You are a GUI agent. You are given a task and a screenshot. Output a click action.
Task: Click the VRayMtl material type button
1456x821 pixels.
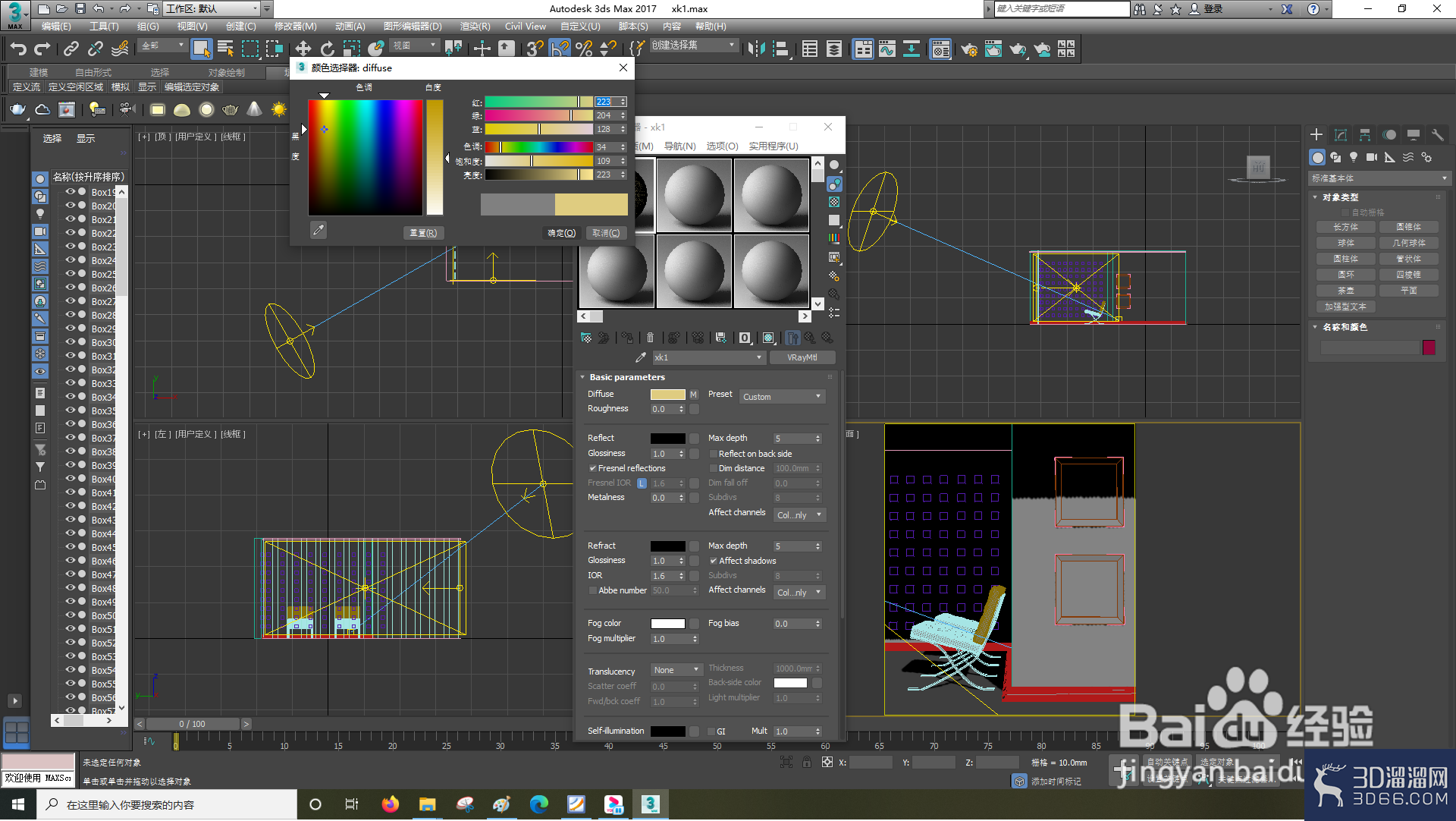click(x=802, y=357)
